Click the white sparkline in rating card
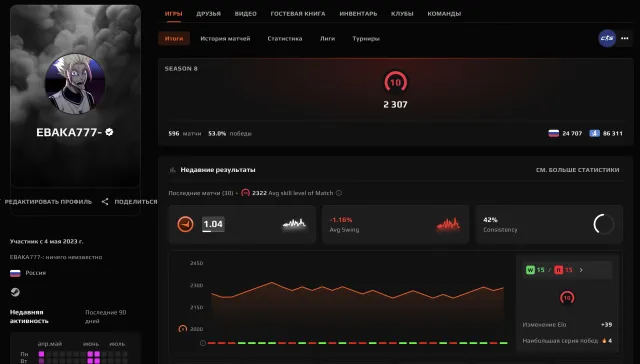640x364 pixels. [x=294, y=224]
